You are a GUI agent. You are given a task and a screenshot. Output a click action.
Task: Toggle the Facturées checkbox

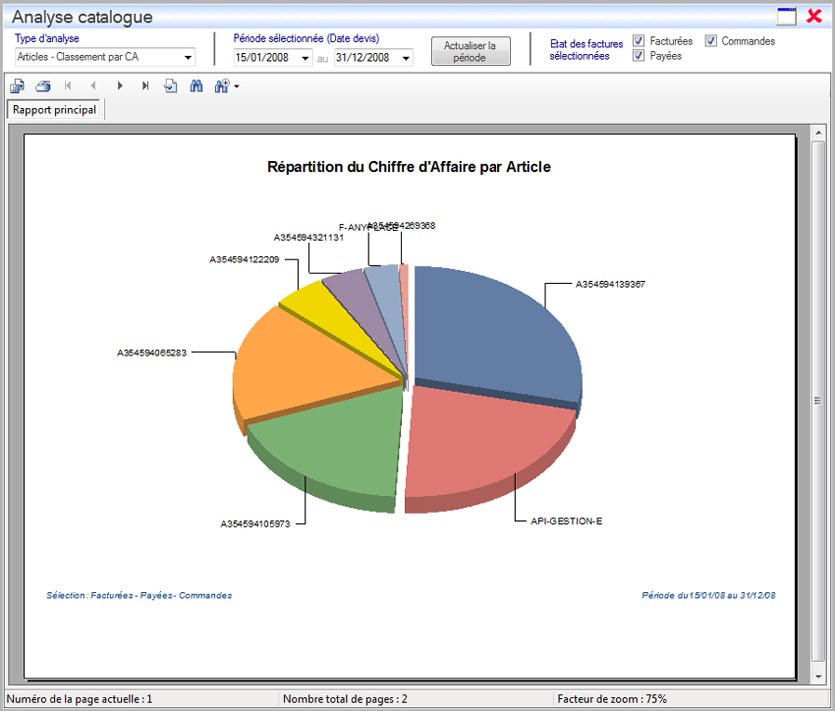[638, 41]
